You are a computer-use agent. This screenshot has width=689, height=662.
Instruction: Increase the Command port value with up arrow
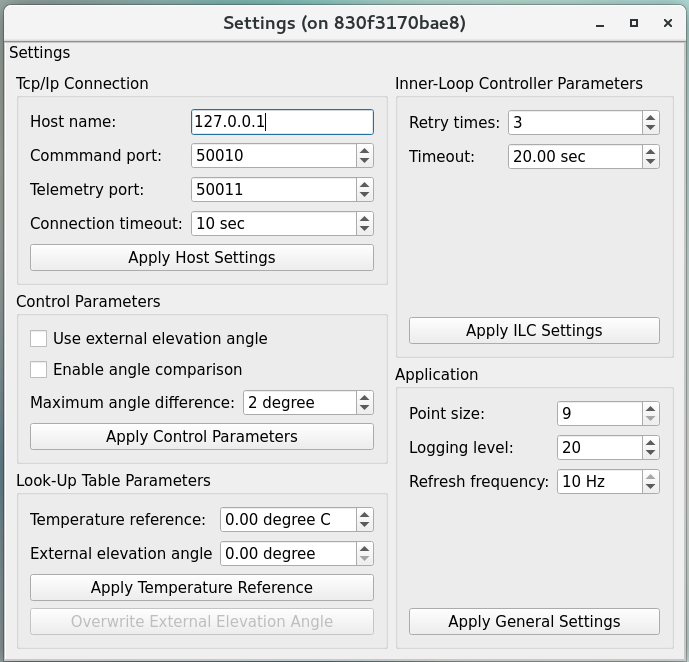pos(365,150)
